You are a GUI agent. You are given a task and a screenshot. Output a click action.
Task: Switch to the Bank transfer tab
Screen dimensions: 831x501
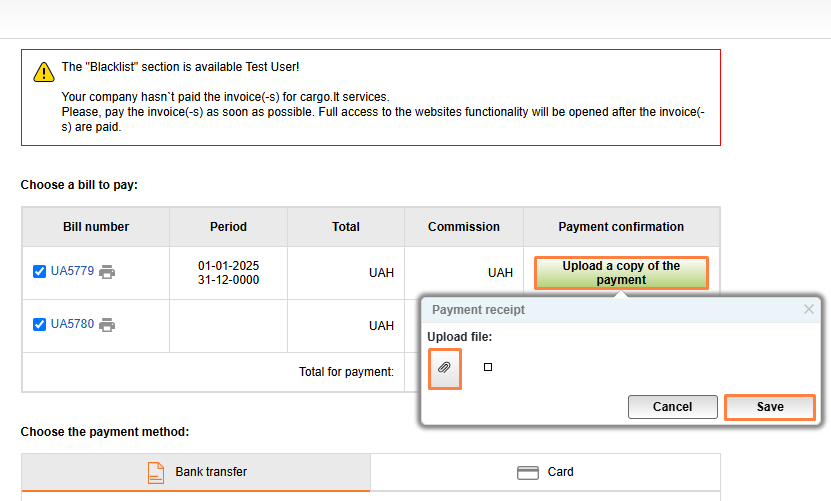[196, 472]
